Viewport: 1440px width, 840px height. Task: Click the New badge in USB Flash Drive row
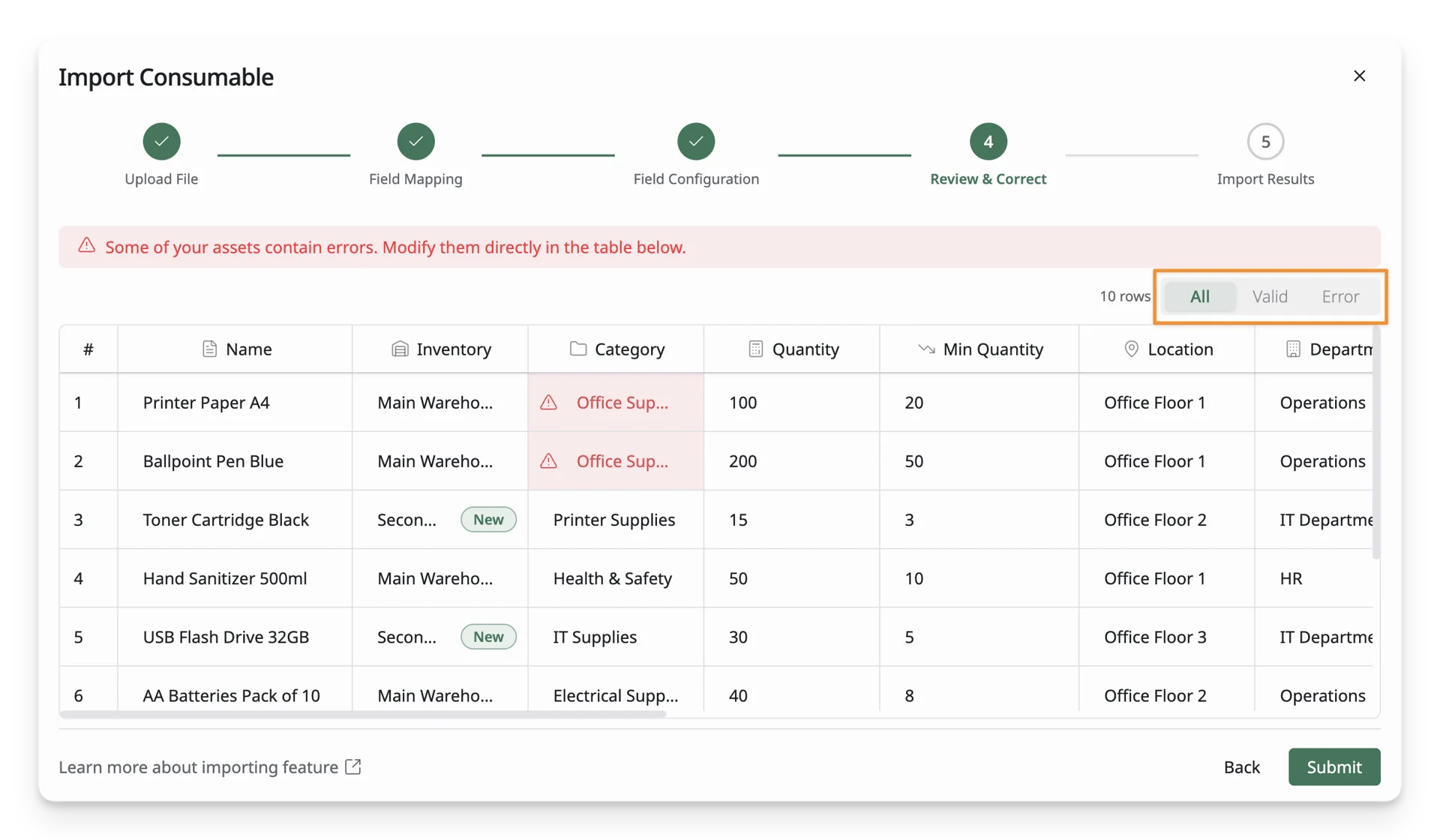[x=488, y=636]
